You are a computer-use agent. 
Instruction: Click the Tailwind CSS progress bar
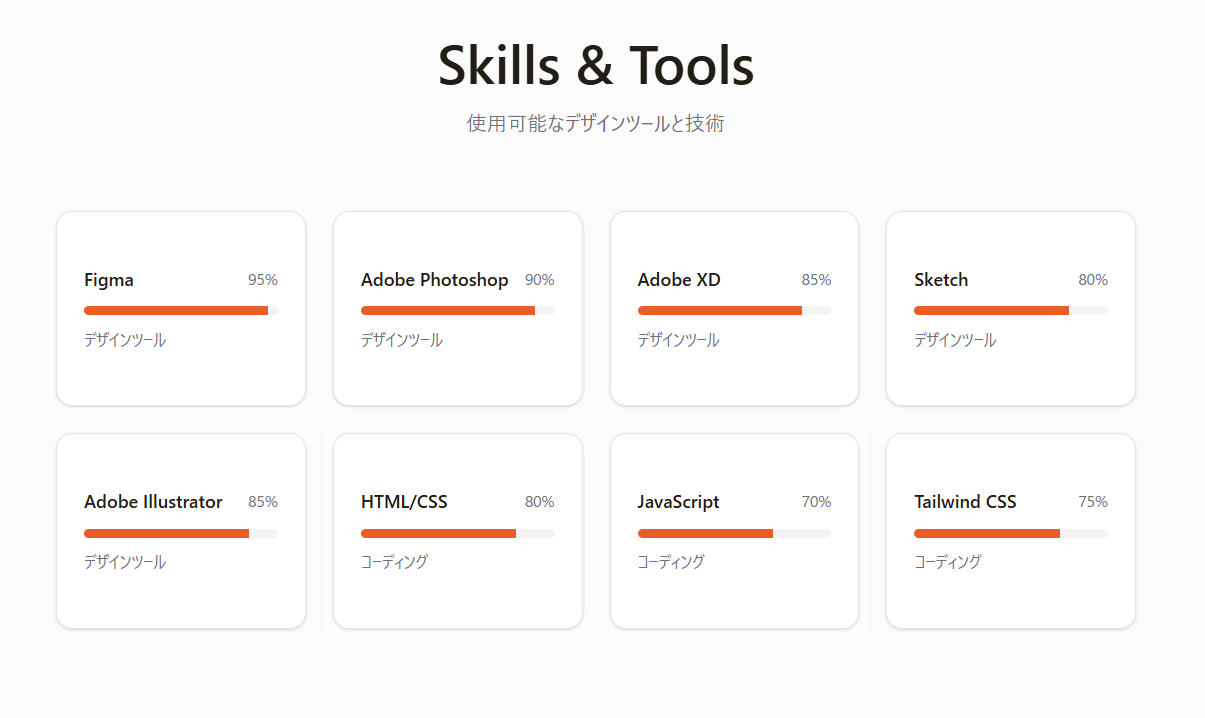pyautogui.click(x=1011, y=533)
